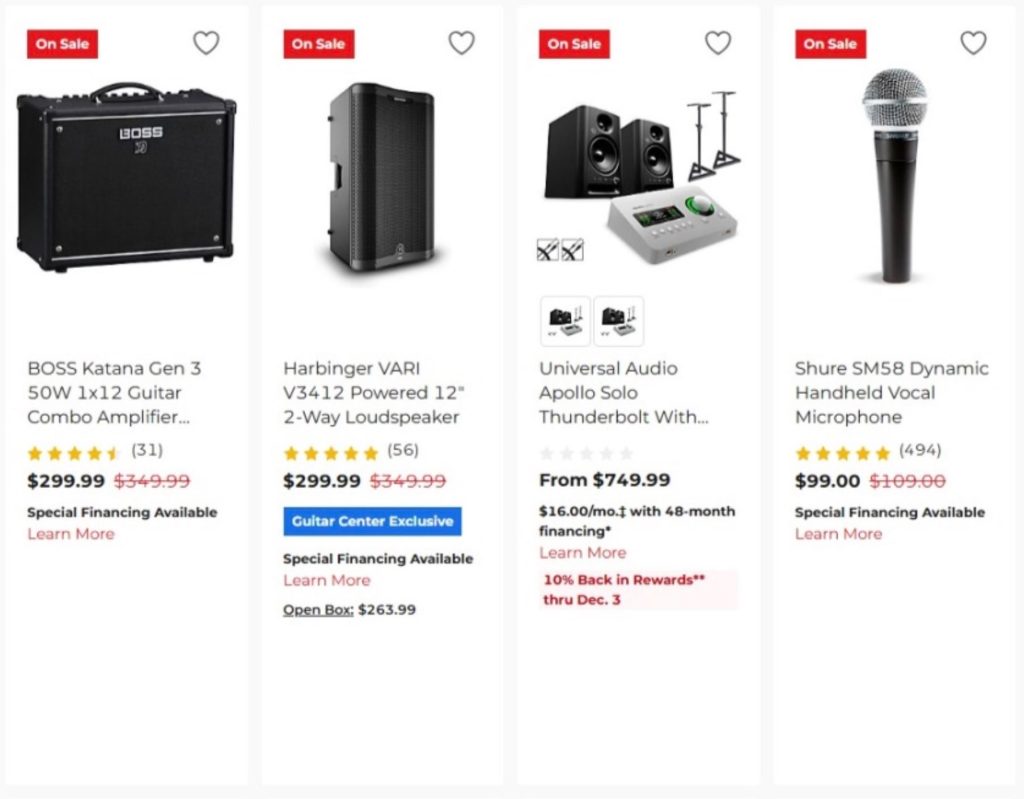Open the BOSS Katana Gen 3 product page
1024x799 pixels.
click(x=113, y=392)
